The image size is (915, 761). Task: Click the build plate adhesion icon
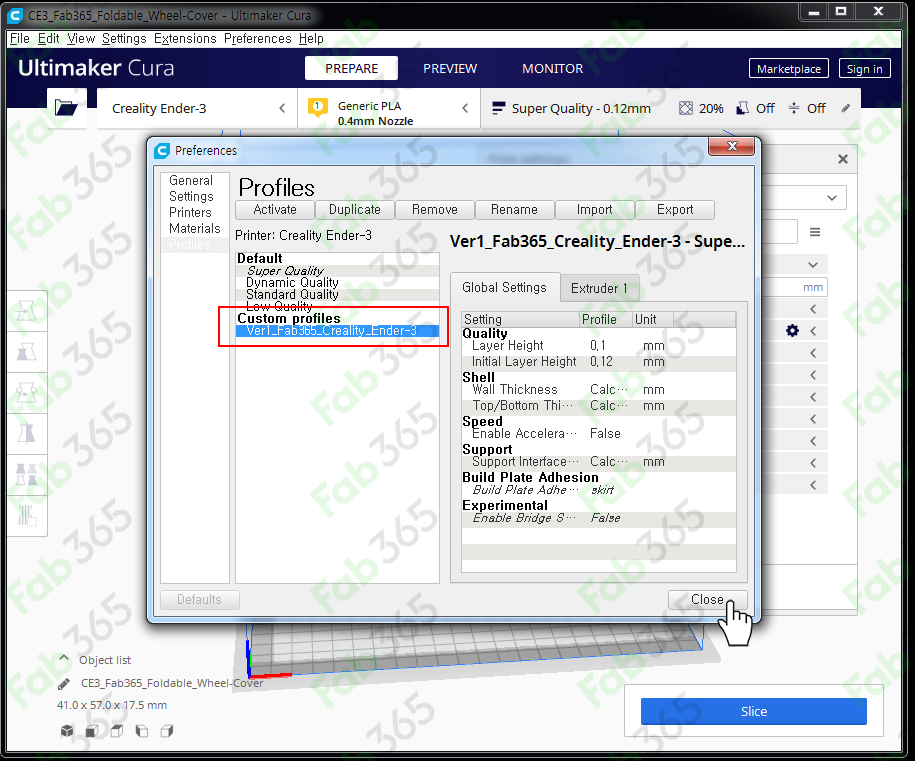pyautogui.click(x=794, y=108)
